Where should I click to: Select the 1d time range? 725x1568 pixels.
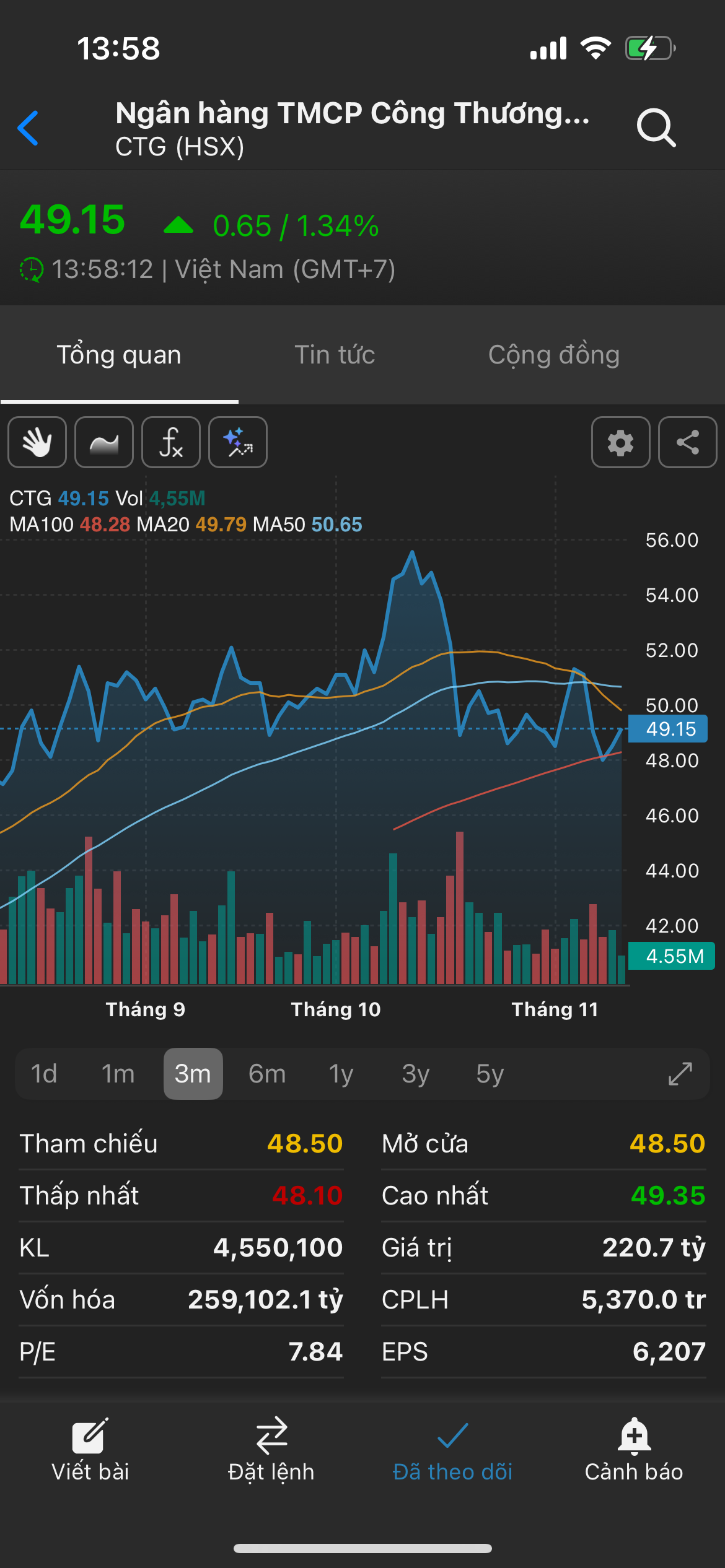click(x=44, y=1074)
